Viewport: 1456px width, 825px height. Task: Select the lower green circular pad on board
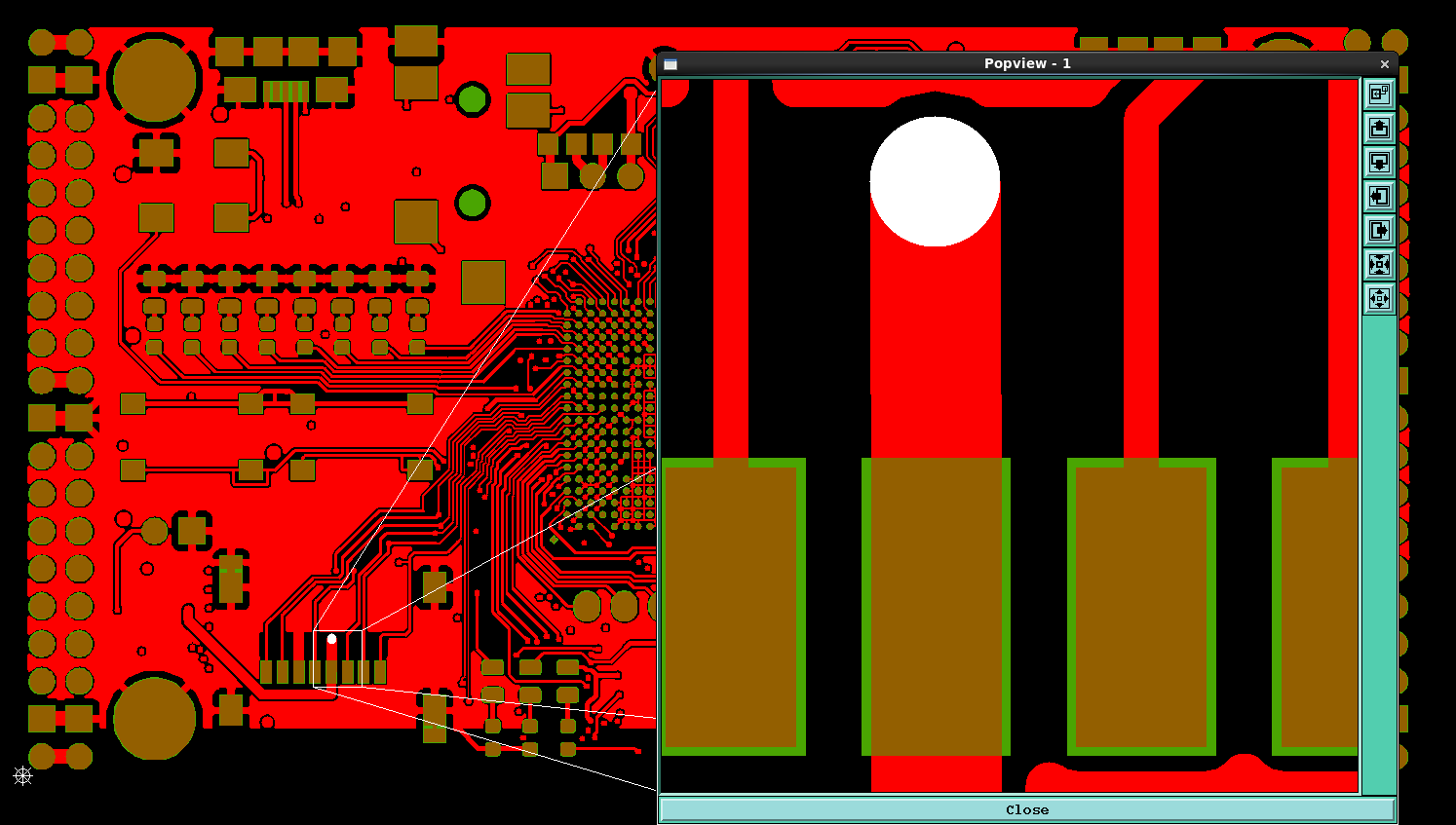click(x=473, y=204)
